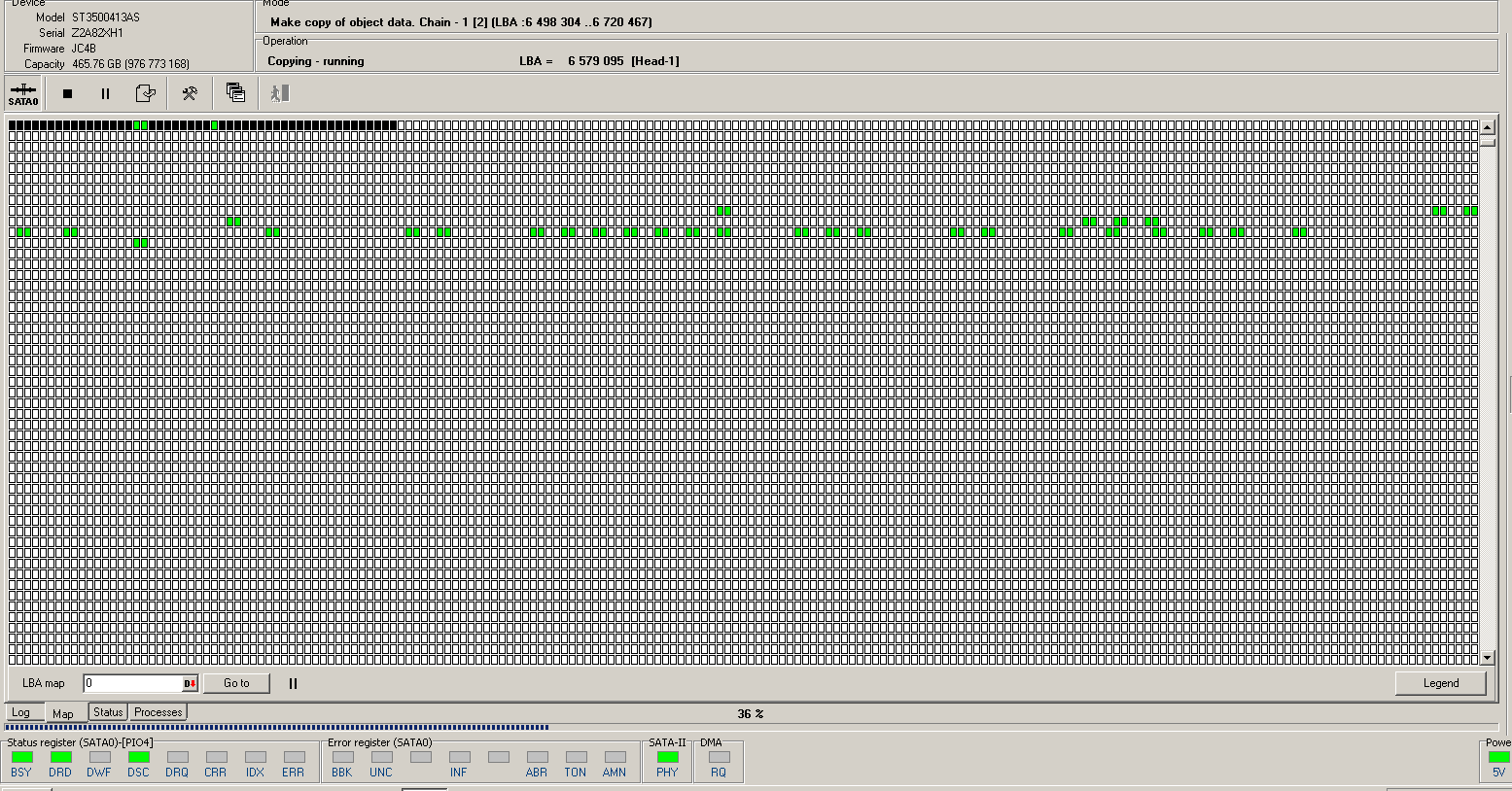
Task: Click the DRQ status indicator
Action: [x=177, y=757]
